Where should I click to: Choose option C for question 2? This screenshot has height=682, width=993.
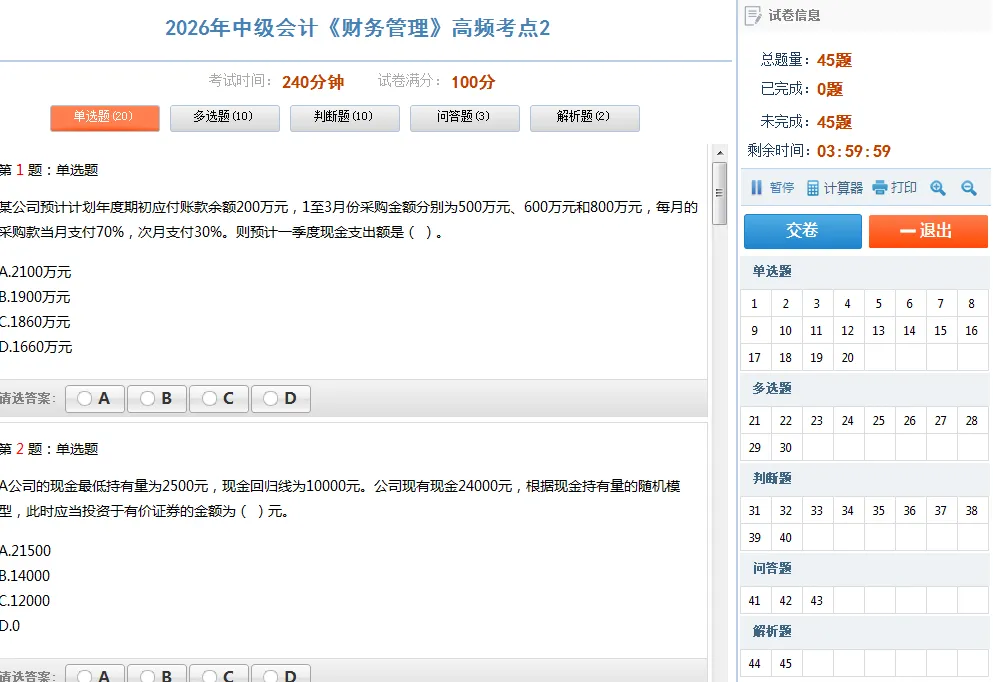219,675
